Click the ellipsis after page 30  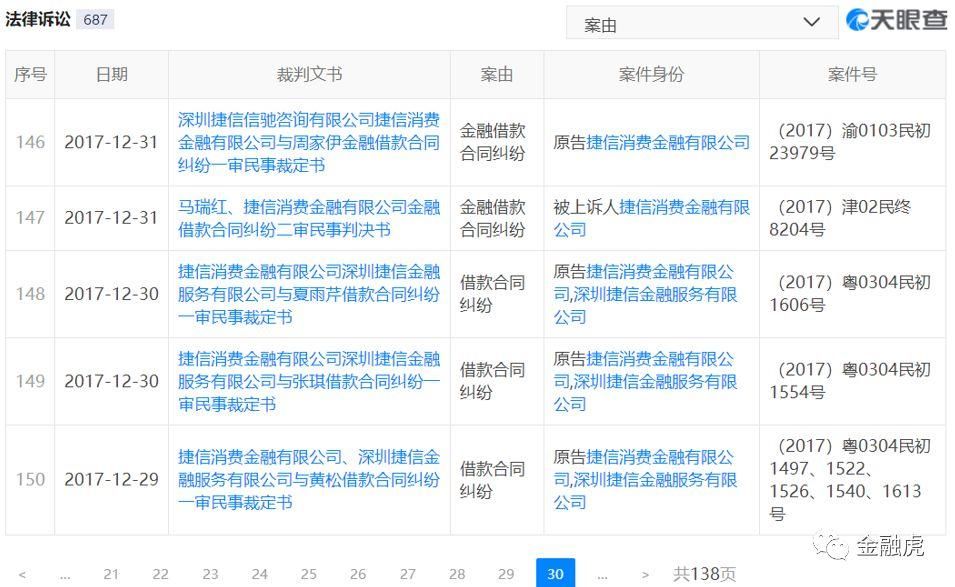click(602, 574)
